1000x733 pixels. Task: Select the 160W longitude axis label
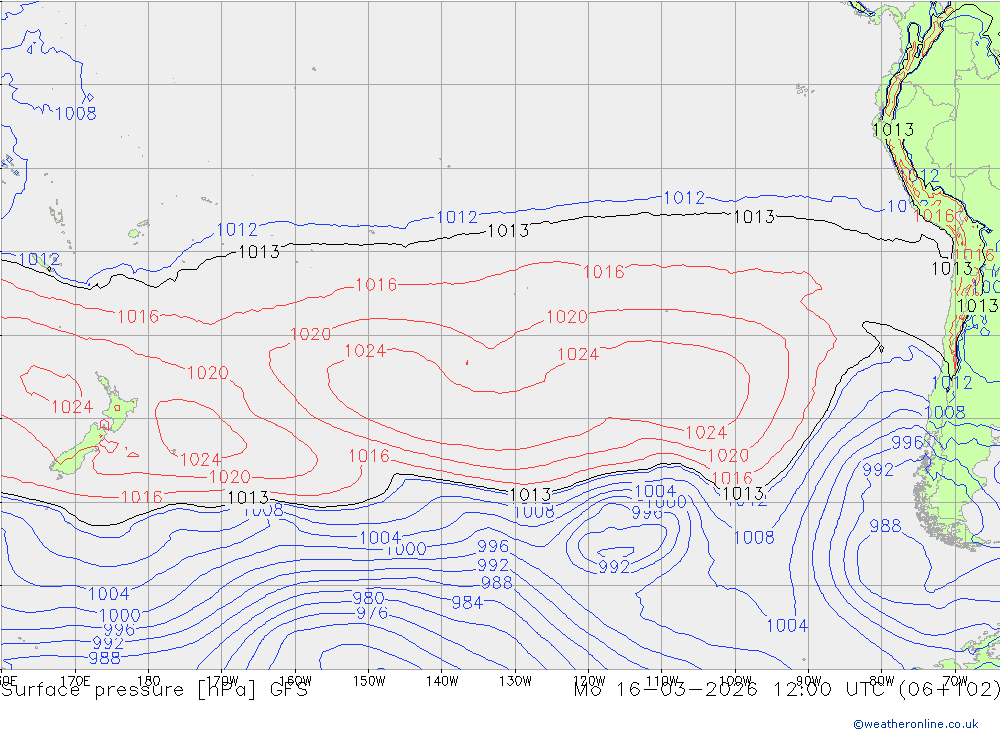tap(295, 681)
